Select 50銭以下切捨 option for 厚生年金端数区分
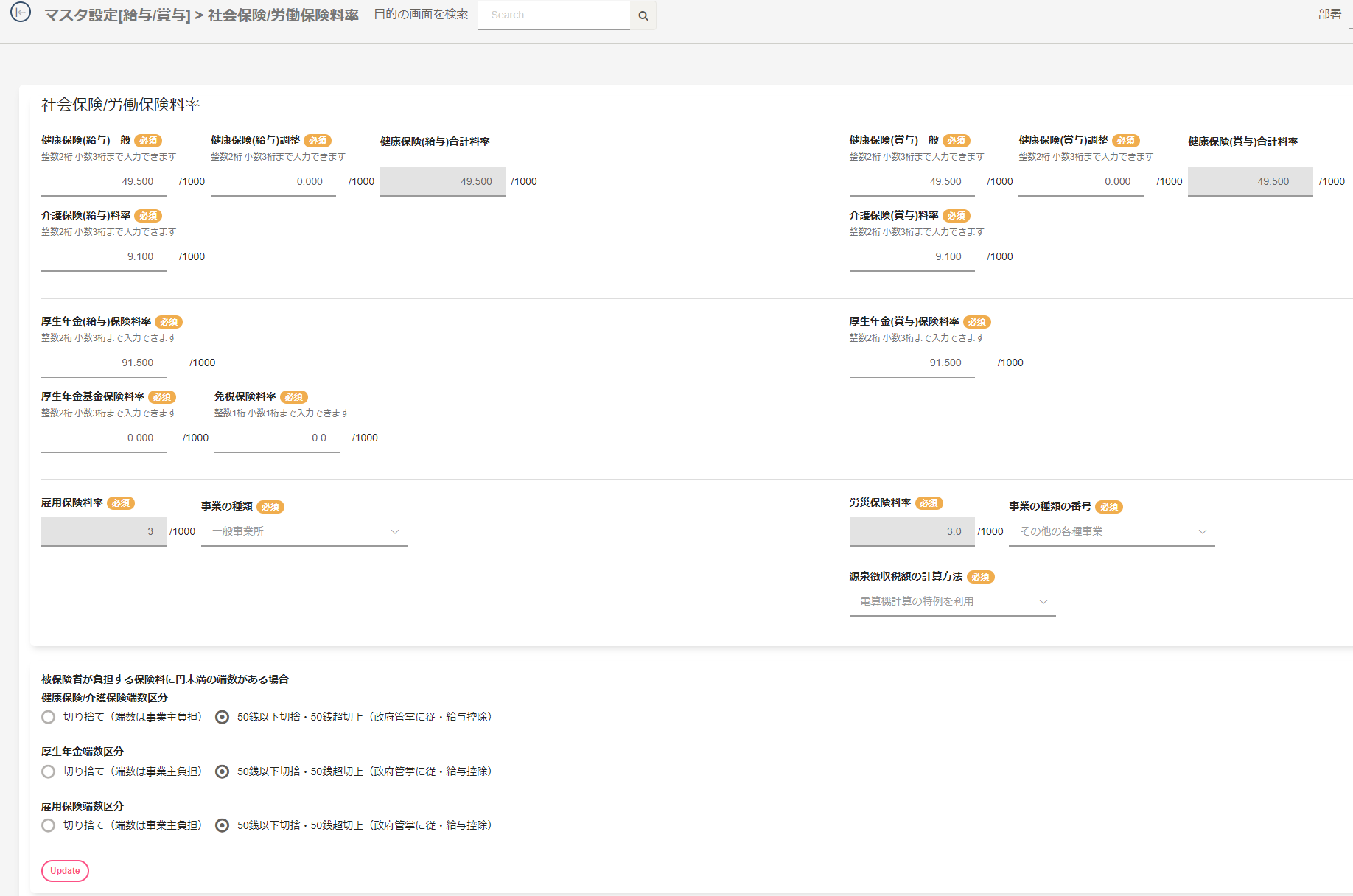1353x896 pixels. (222, 771)
